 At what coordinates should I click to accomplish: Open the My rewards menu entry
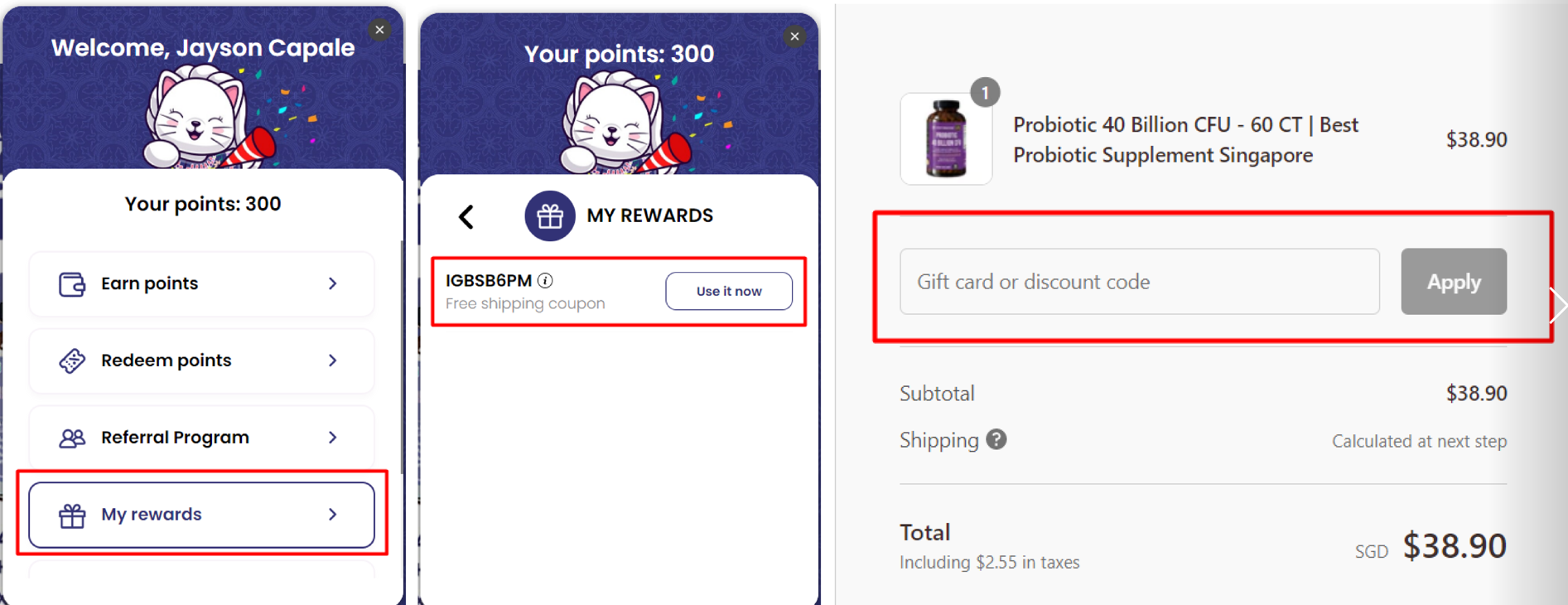coord(200,515)
